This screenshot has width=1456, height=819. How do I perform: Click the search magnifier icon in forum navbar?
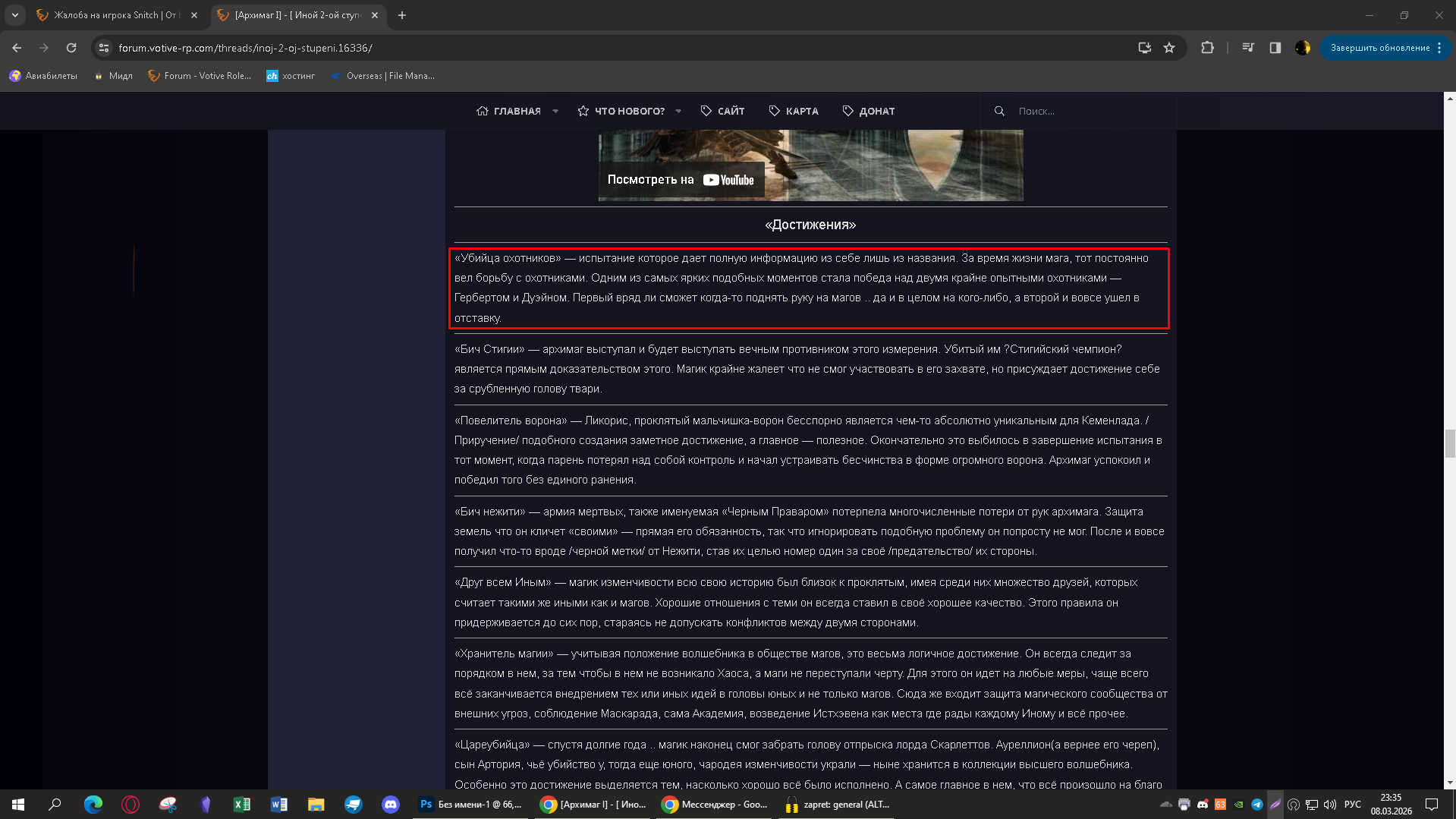pos(999,111)
